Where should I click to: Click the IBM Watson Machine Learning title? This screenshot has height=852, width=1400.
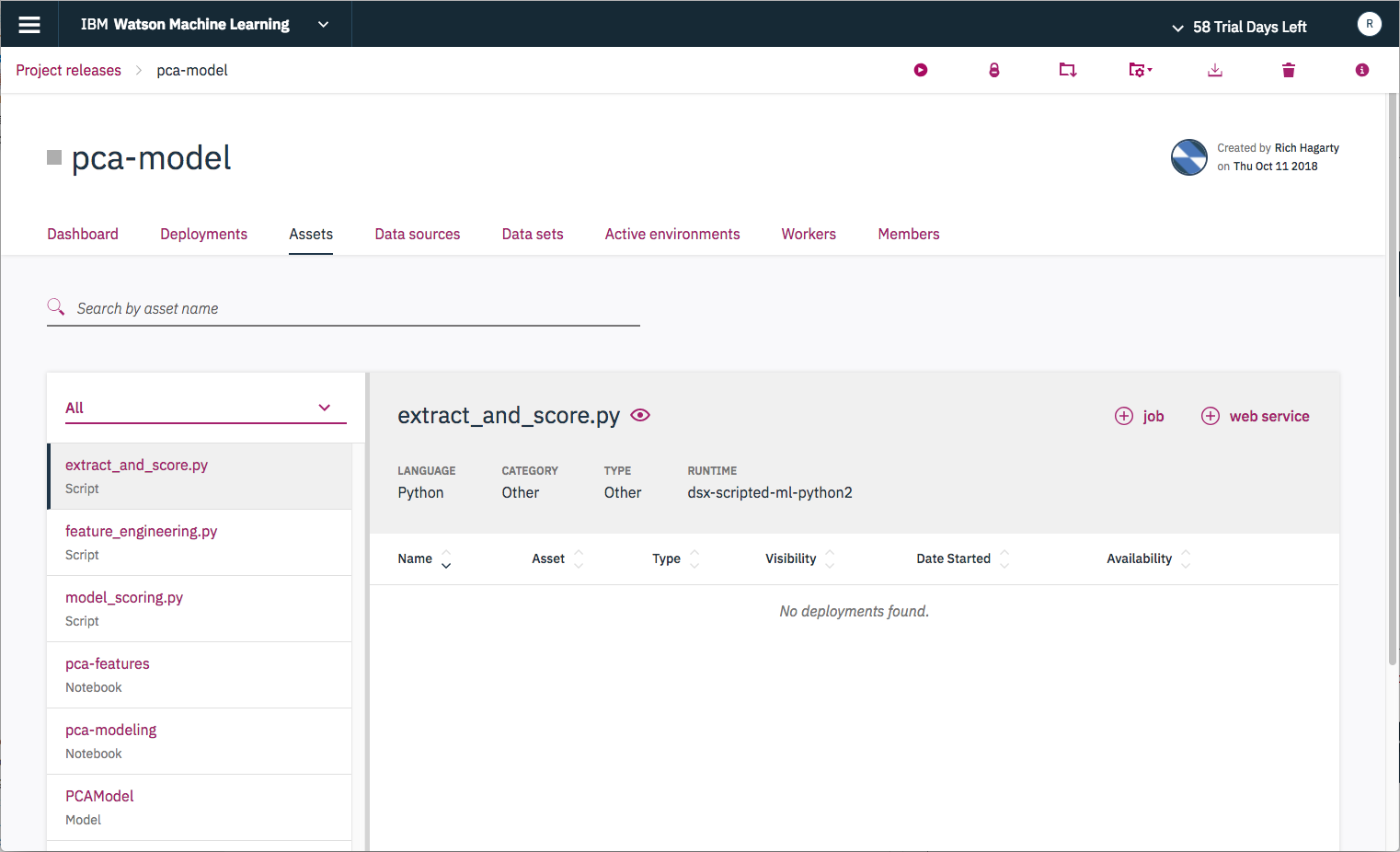click(x=185, y=25)
